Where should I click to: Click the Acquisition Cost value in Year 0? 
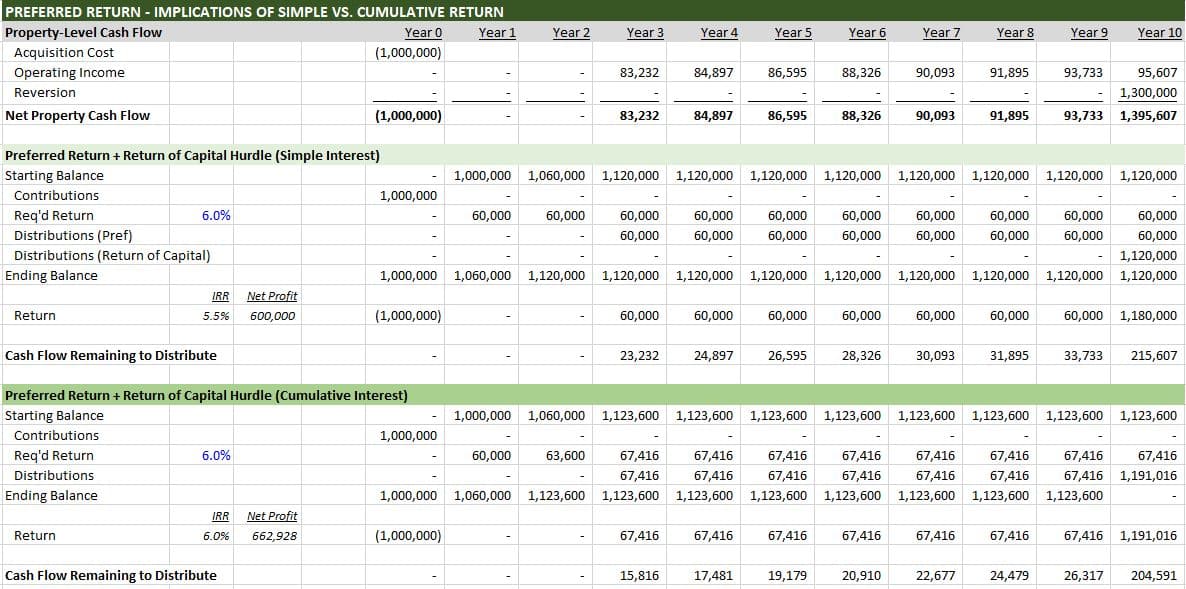point(408,53)
